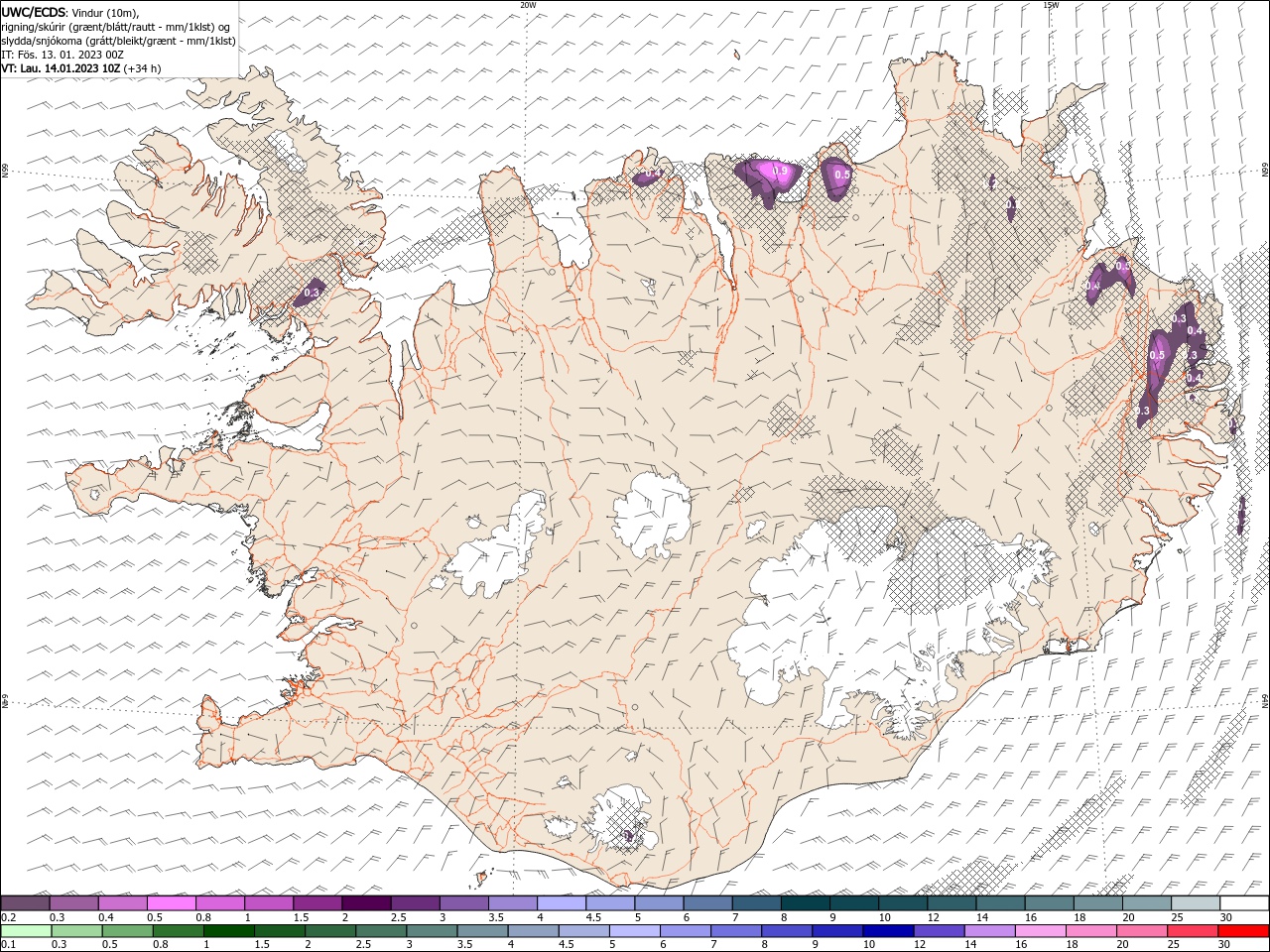Click the '0.1' label under lower legend
Viewport: 1270px width, 952px height.
click(8, 945)
